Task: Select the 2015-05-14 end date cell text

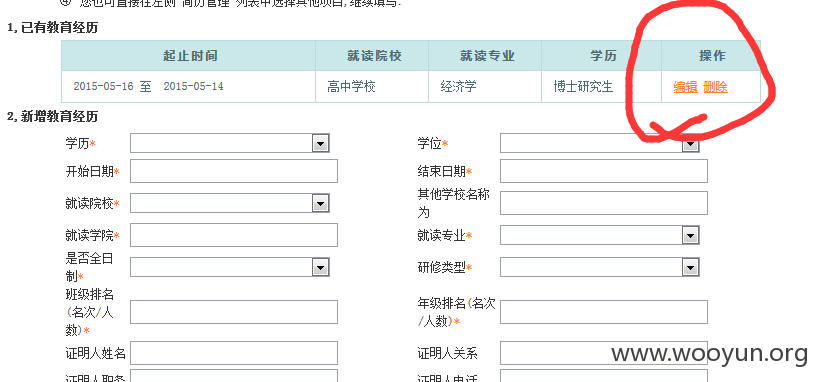Action: coord(193,87)
